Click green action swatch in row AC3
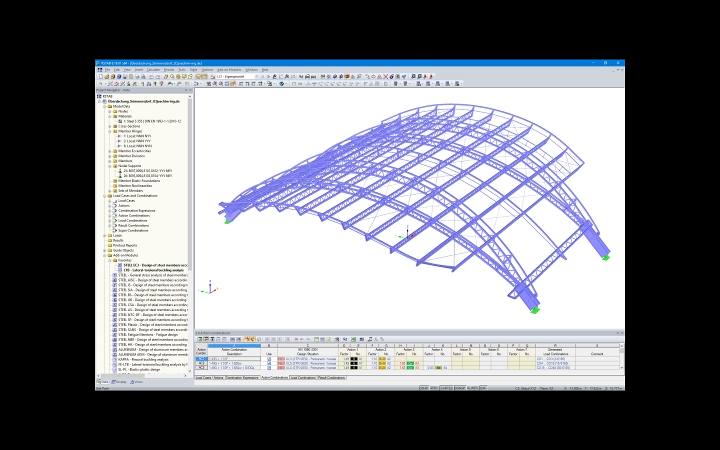Screen dimensions: 720x450 pyautogui.click(x=410, y=367)
